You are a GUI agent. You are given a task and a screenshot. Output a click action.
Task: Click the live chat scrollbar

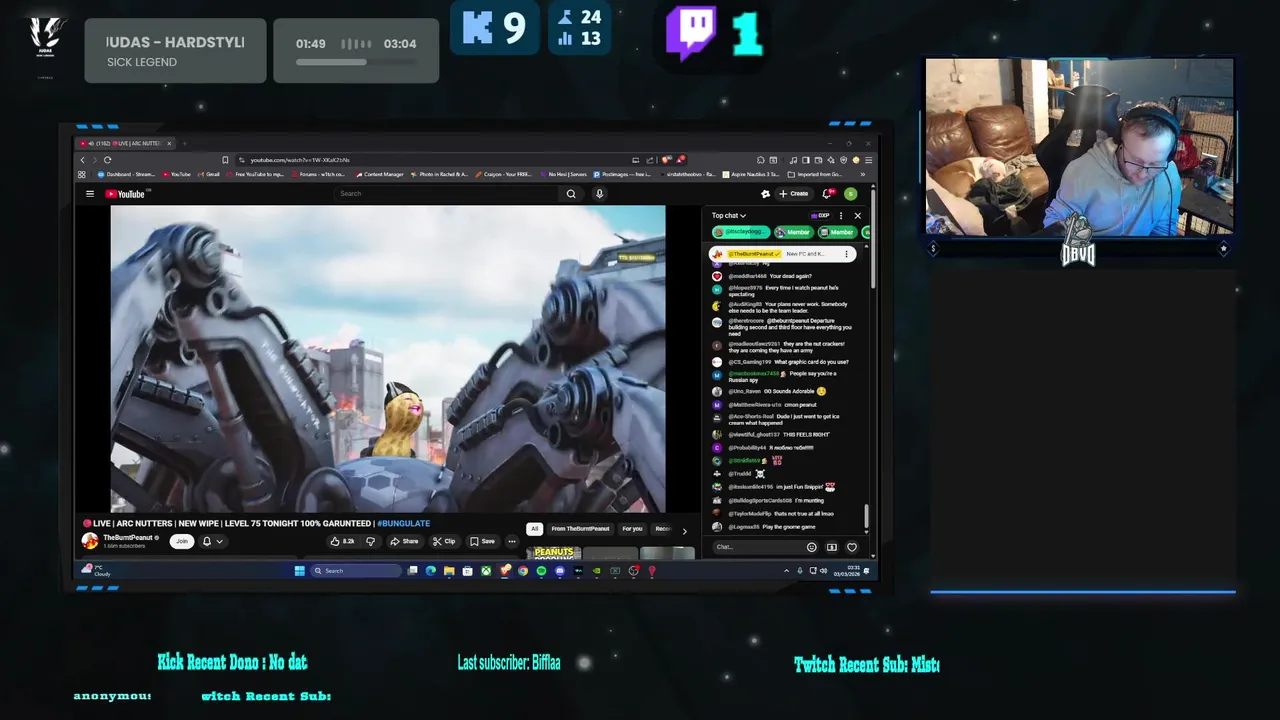coord(867,516)
